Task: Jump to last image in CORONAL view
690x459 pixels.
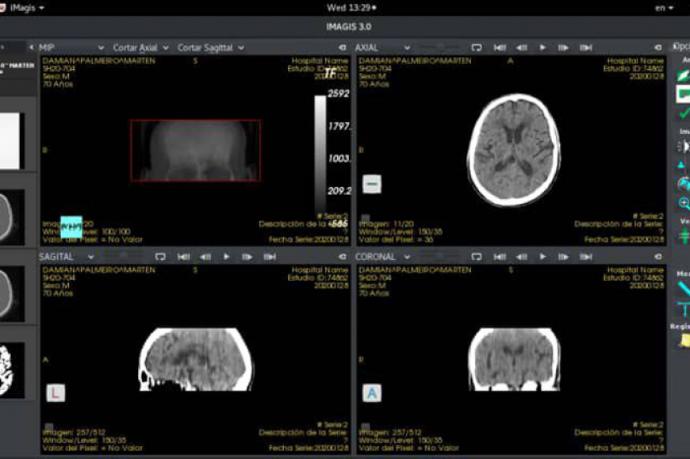Action: point(585,257)
